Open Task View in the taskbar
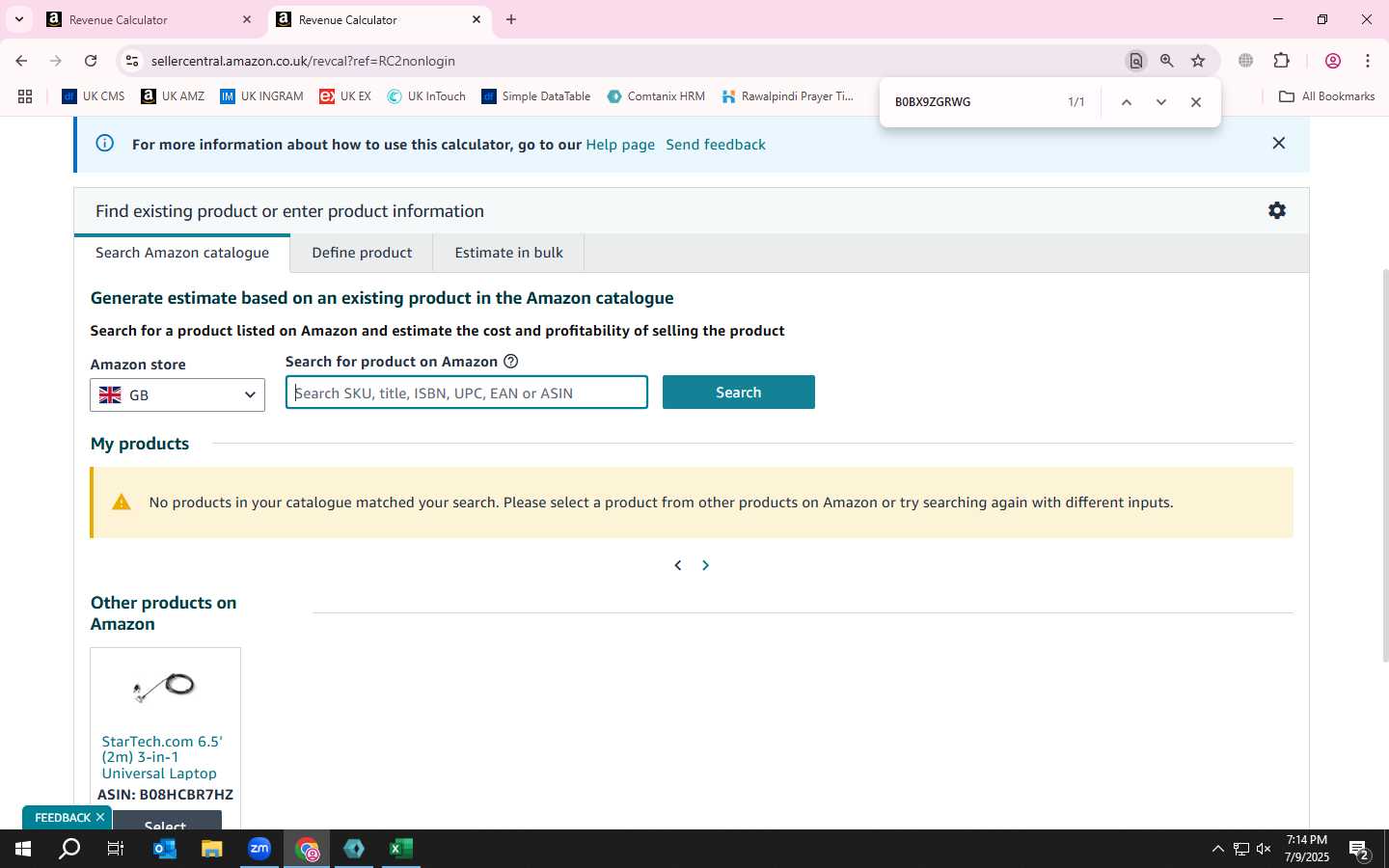The height and width of the screenshot is (868, 1389). pos(116,849)
